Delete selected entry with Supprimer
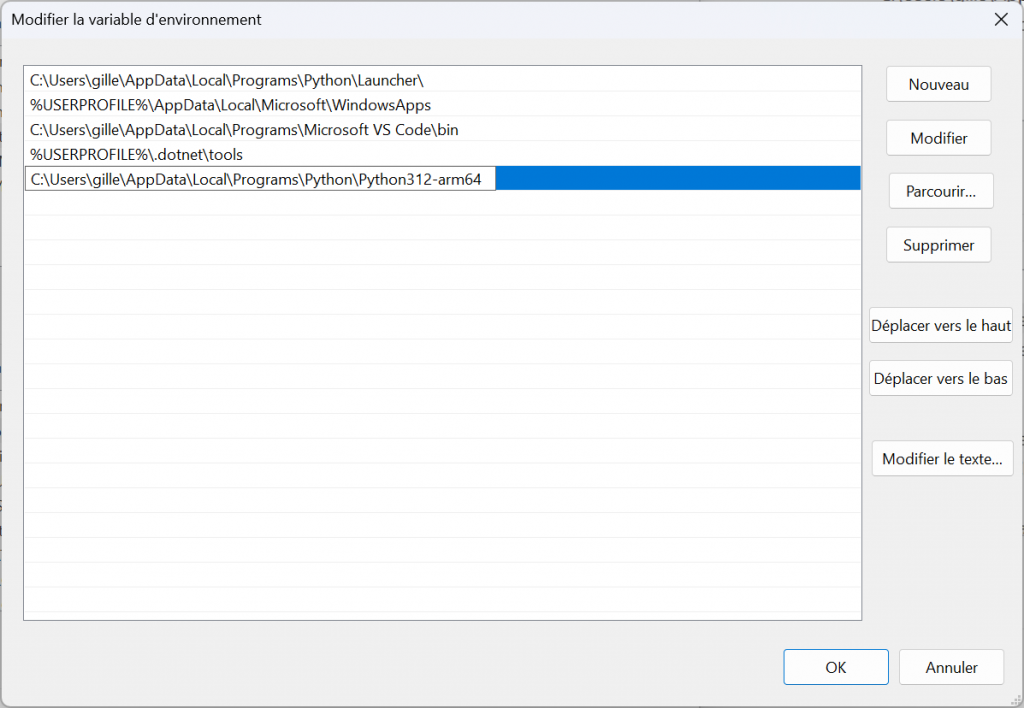Image resolution: width=1024 pixels, height=708 pixels. click(x=938, y=245)
